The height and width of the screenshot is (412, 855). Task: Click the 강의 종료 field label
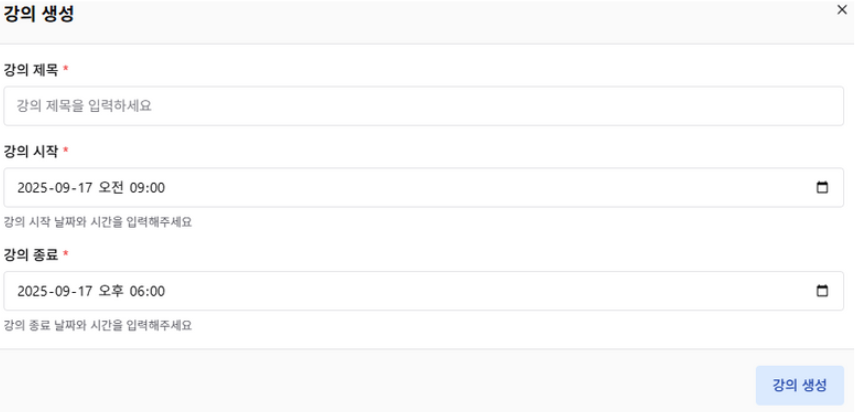(x=31, y=255)
